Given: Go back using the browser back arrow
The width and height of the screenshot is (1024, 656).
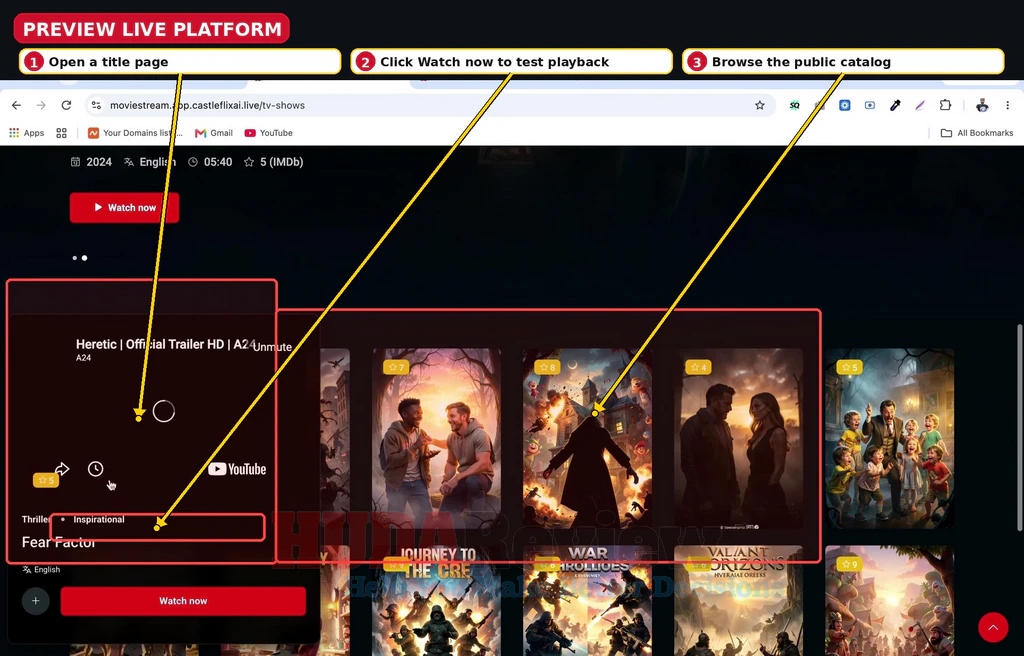Looking at the screenshot, I should 16,105.
